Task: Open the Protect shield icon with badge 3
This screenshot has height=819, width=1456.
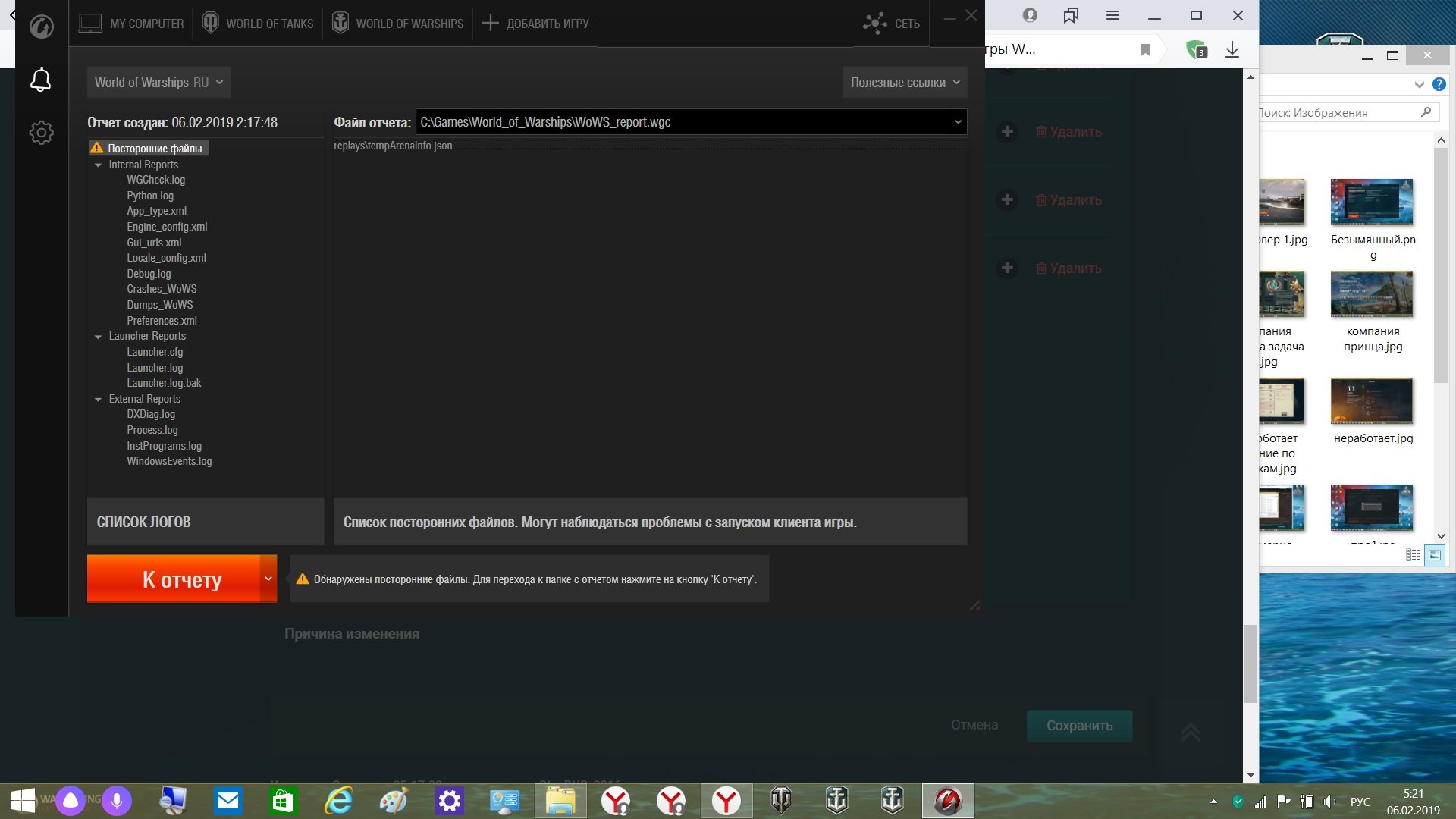Action: [1197, 50]
